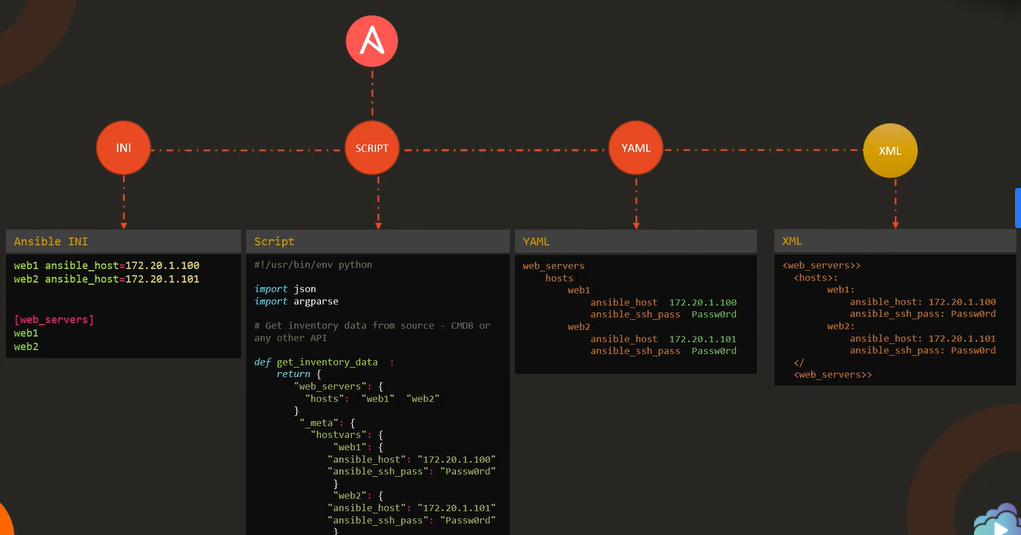Click web1 under [web_servers] in INI
This screenshot has height=535, width=1021.
[x=26, y=333]
